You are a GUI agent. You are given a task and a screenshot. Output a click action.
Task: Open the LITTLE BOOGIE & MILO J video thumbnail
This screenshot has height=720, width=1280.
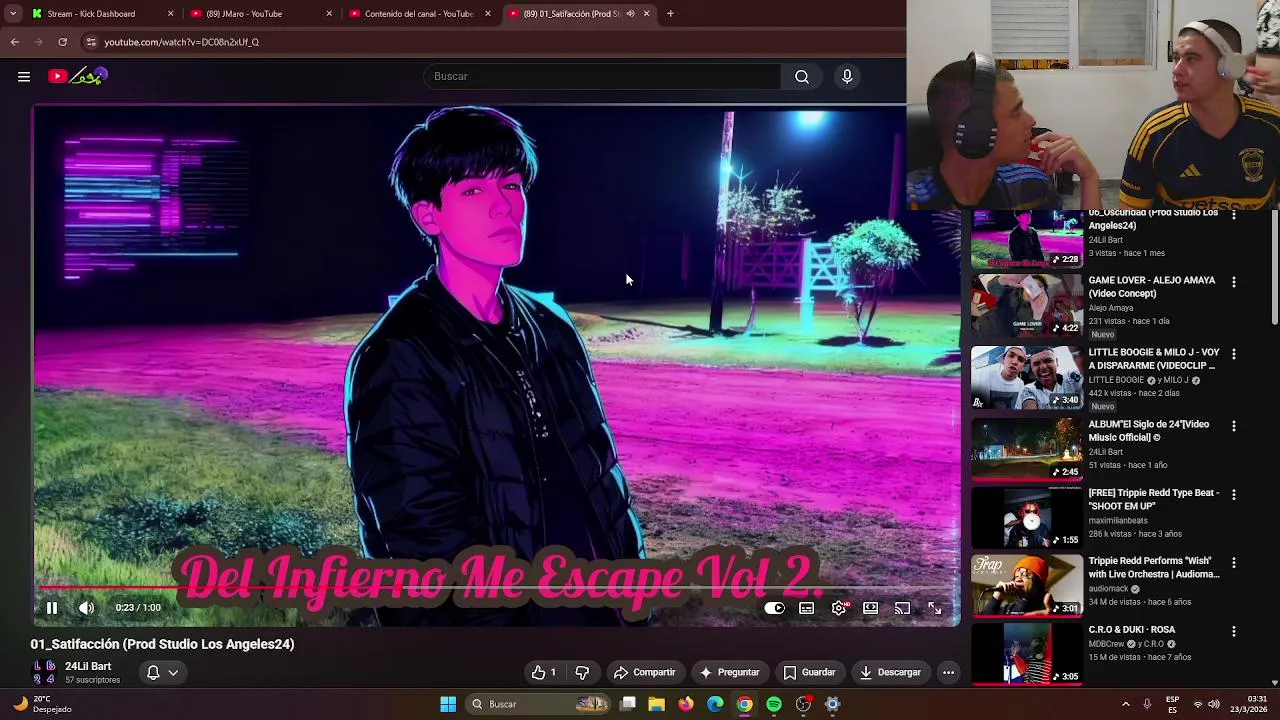tap(1027, 377)
